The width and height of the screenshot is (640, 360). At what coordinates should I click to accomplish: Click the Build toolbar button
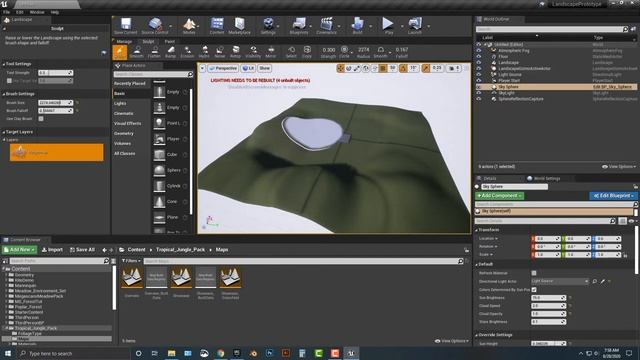tap(358, 26)
